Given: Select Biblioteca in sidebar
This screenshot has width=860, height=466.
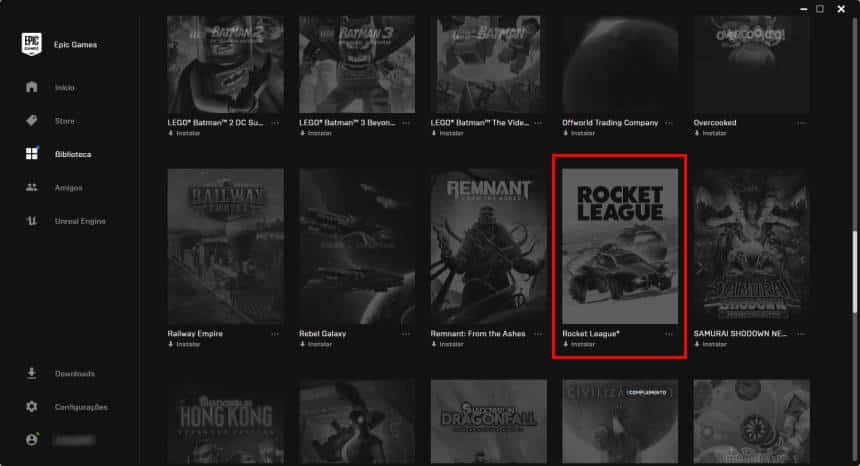Looking at the screenshot, I should (x=73, y=155).
